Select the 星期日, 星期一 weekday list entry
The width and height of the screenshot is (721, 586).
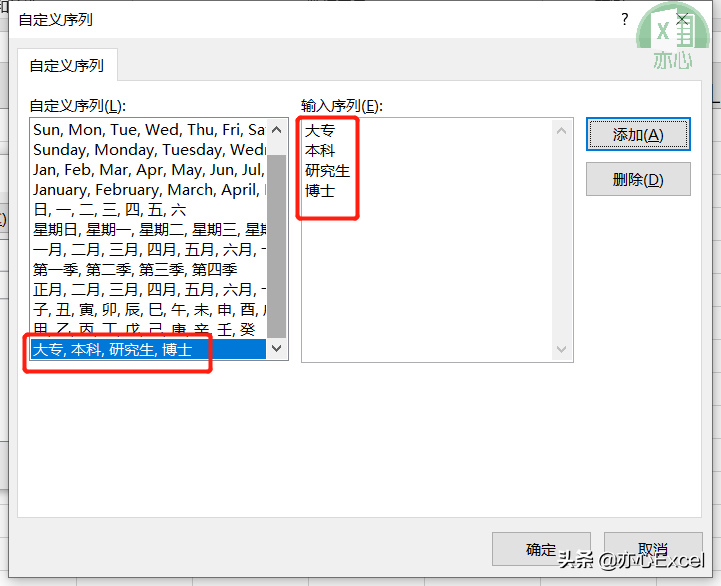pyautogui.click(x=149, y=230)
